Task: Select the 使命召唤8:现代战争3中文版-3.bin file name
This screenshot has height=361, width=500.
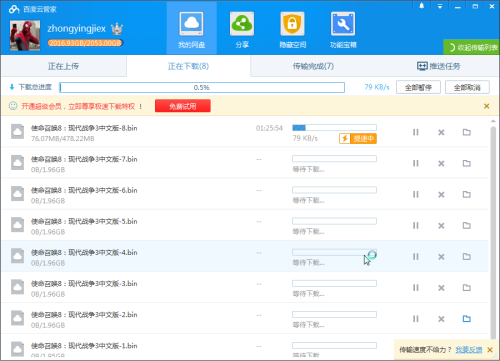Action: coord(84,284)
